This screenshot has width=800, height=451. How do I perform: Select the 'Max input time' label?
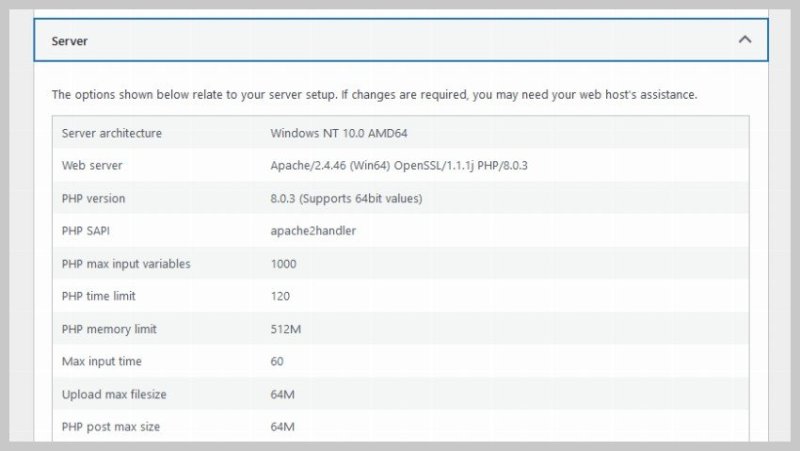click(x=102, y=361)
